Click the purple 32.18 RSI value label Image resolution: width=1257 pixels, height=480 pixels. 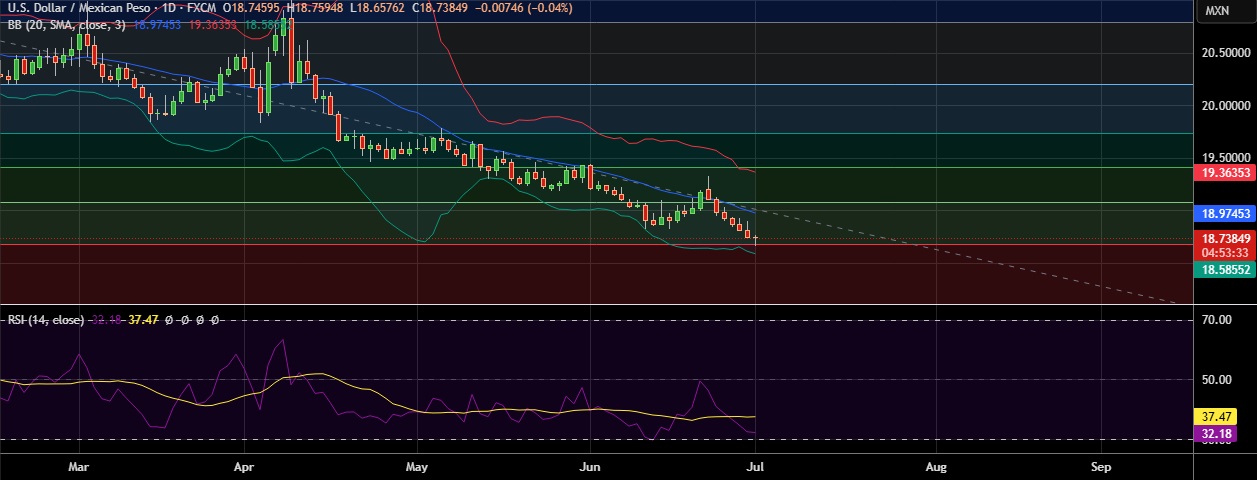[x=1215, y=434]
